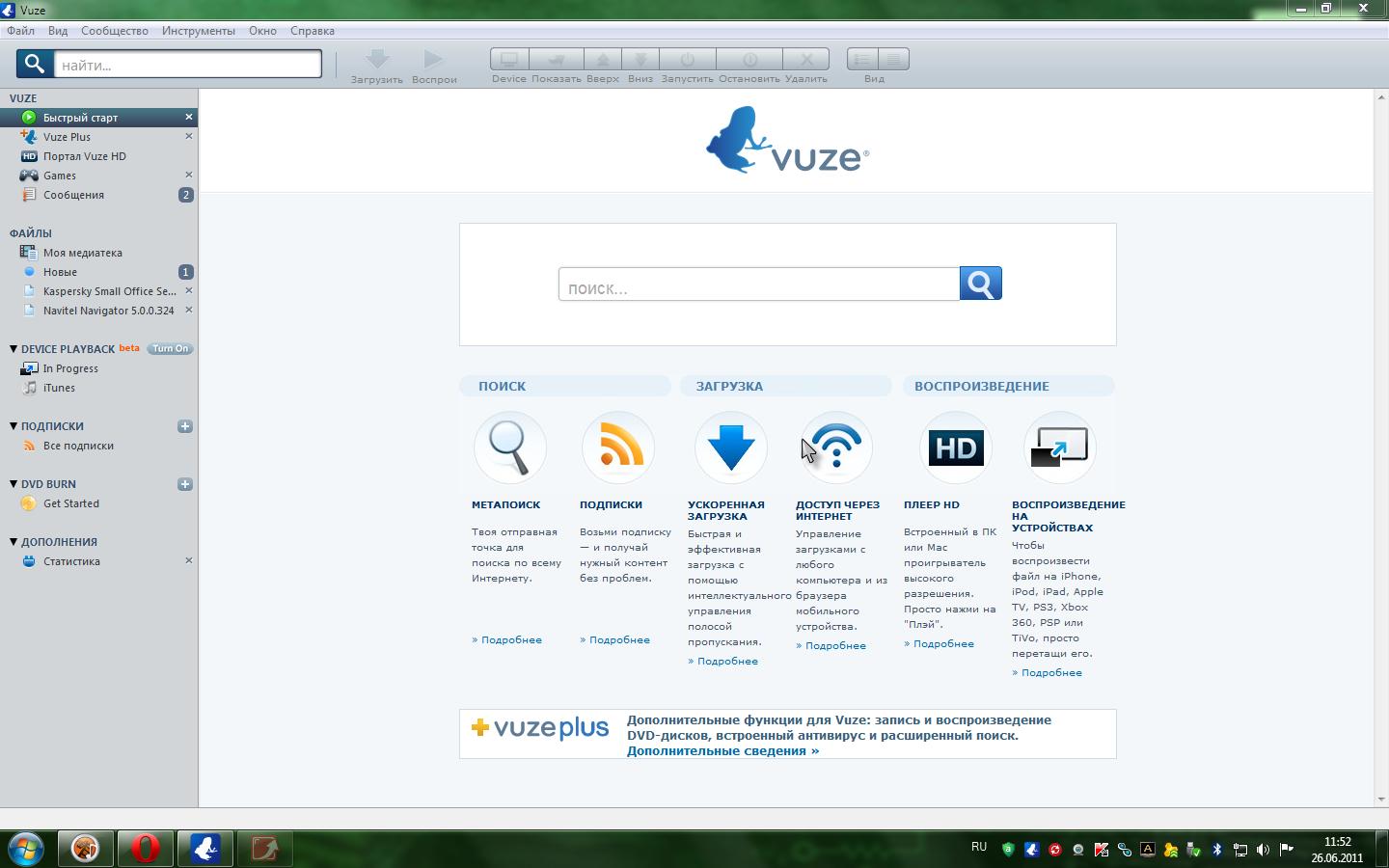The height and width of the screenshot is (868, 1389).
Task: Click the Opera icon in the taskbar
Action: pyautogui.click(x=145, y=849)
